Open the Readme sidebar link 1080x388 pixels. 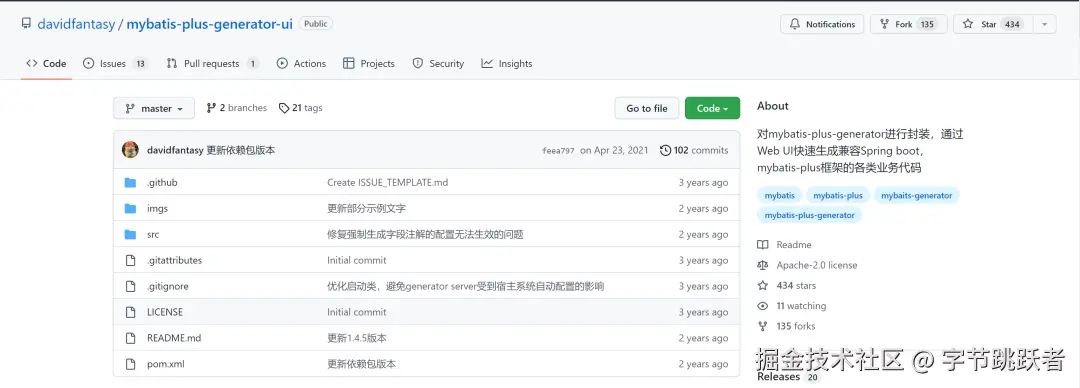click(x=785, y=245)
